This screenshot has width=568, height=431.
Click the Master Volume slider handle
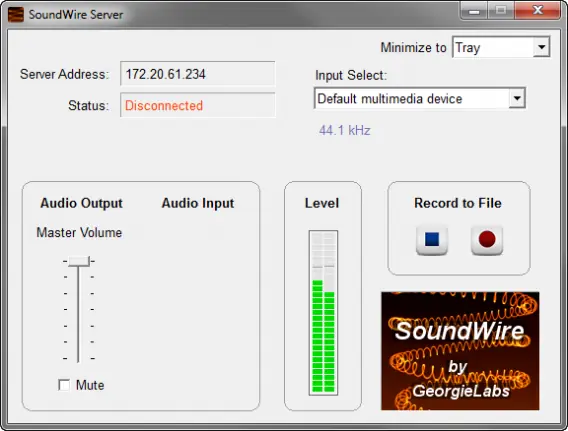click(x=79, y=261)
